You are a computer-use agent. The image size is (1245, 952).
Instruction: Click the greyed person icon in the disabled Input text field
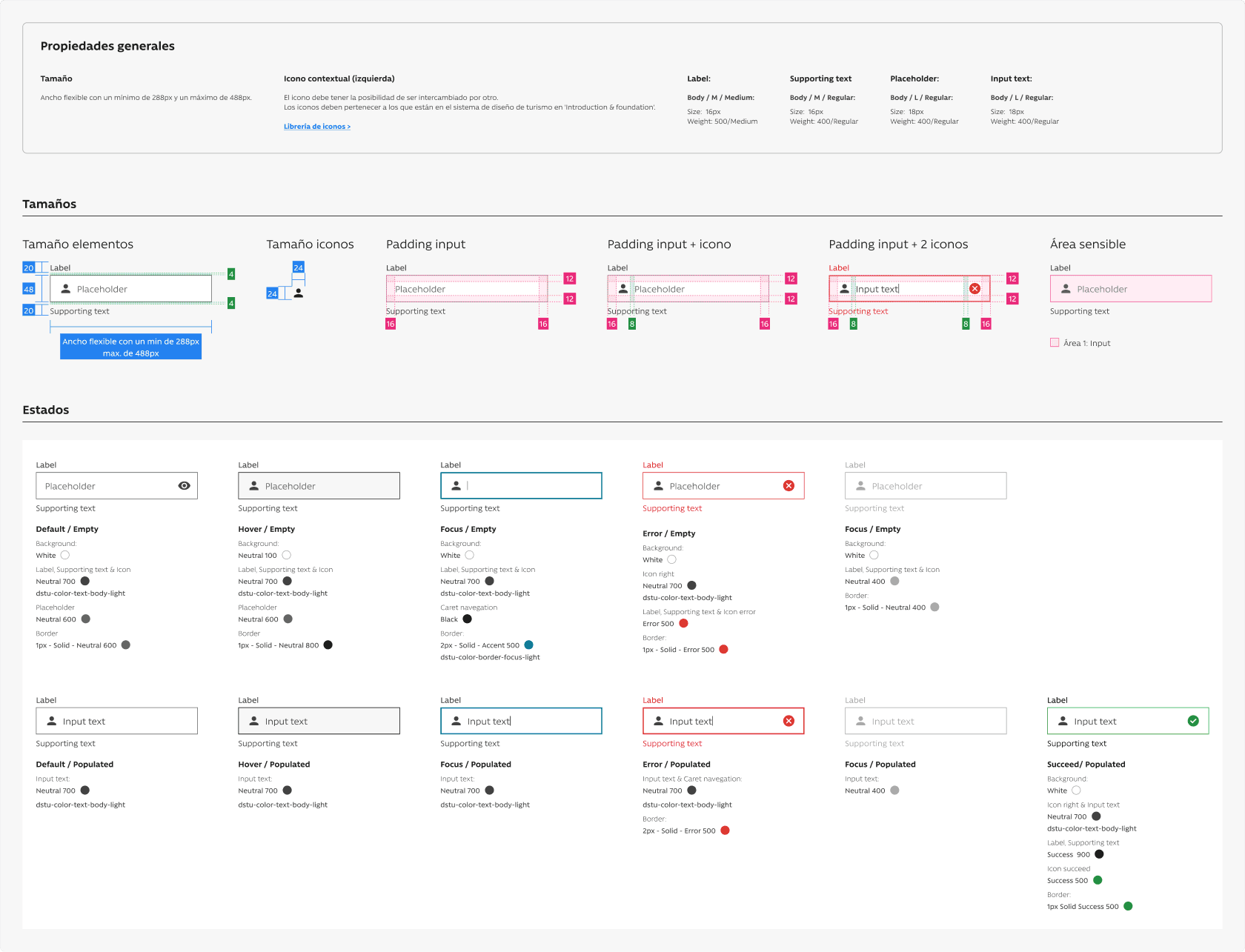tap(860, 721)
